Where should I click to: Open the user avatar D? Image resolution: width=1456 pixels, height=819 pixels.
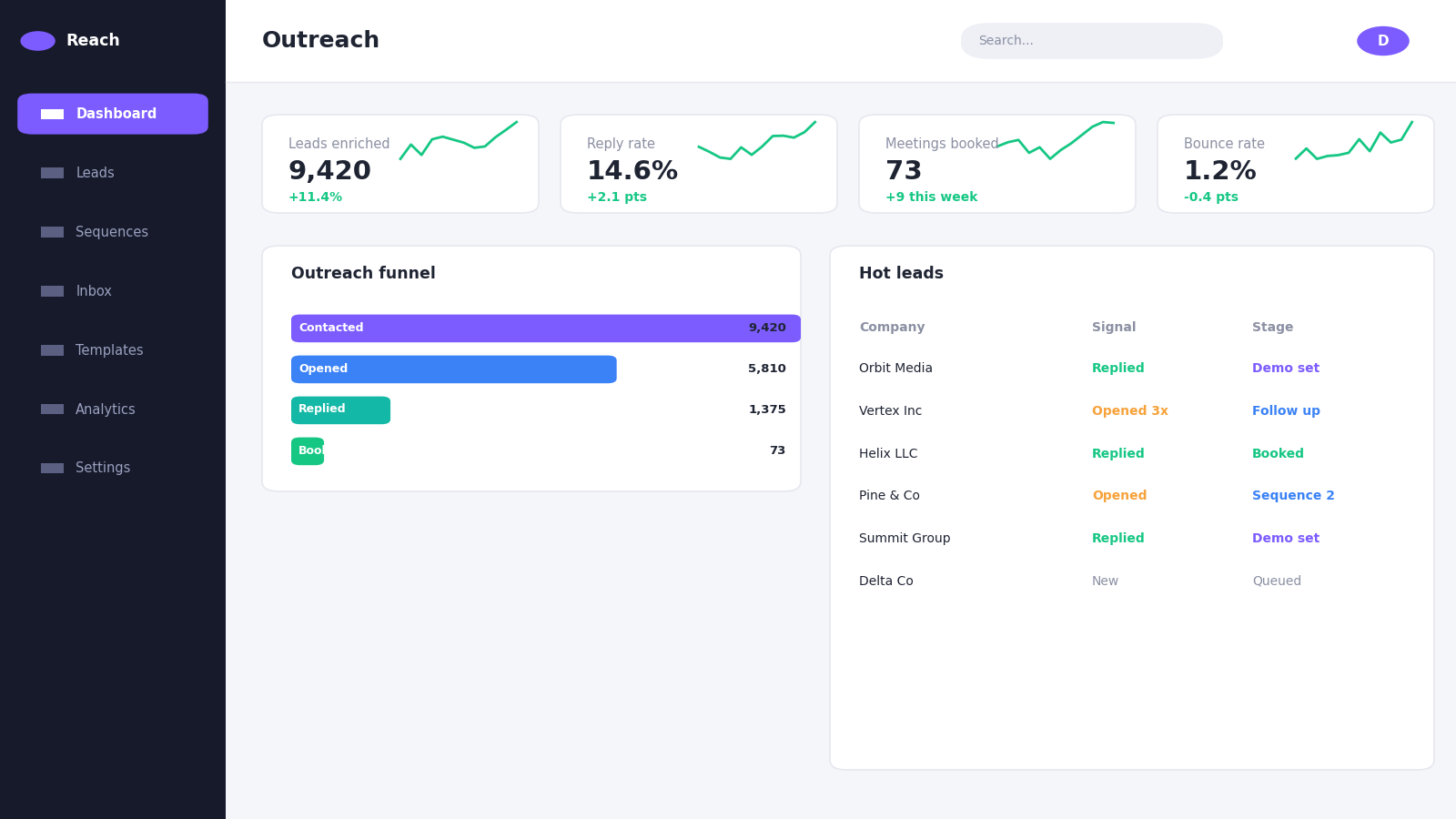point(1382,41)
